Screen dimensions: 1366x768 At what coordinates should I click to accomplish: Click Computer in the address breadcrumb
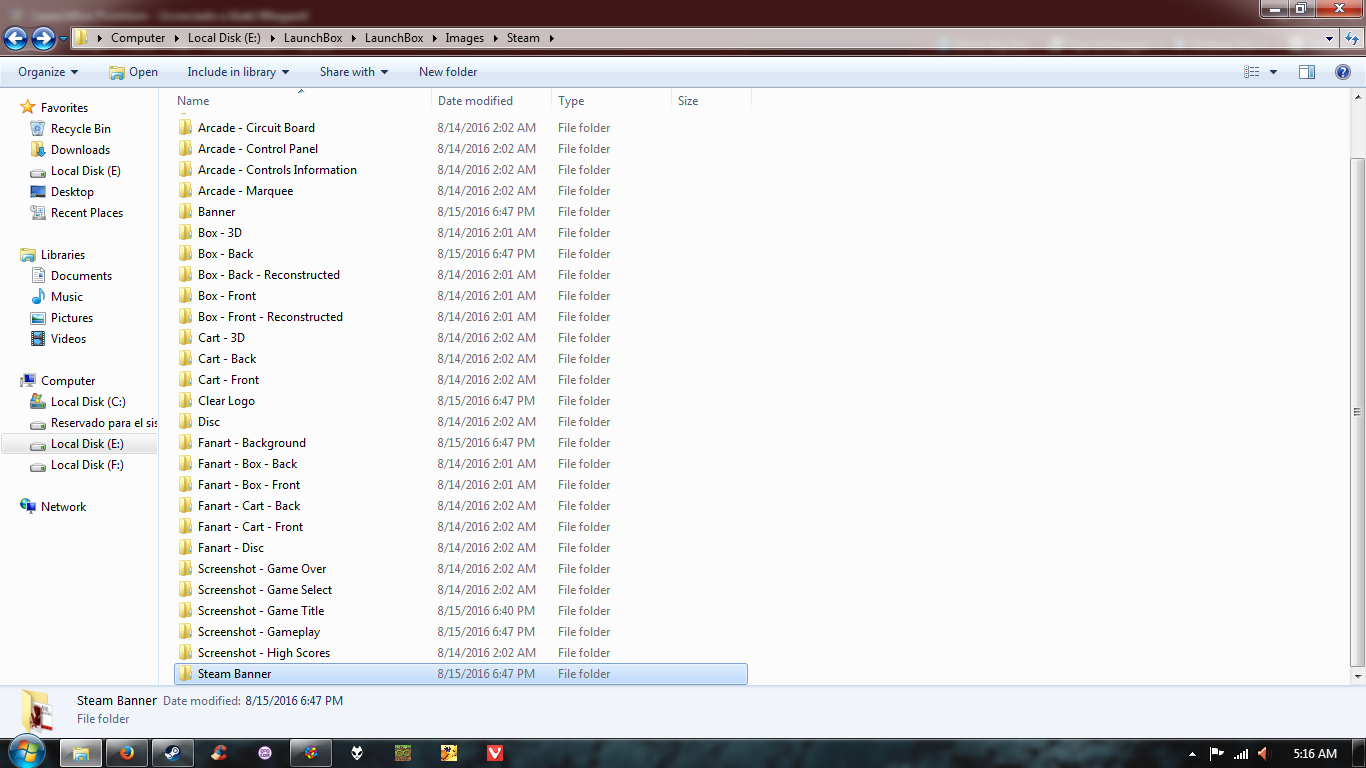pyautogui.click(x=138, y=38)
